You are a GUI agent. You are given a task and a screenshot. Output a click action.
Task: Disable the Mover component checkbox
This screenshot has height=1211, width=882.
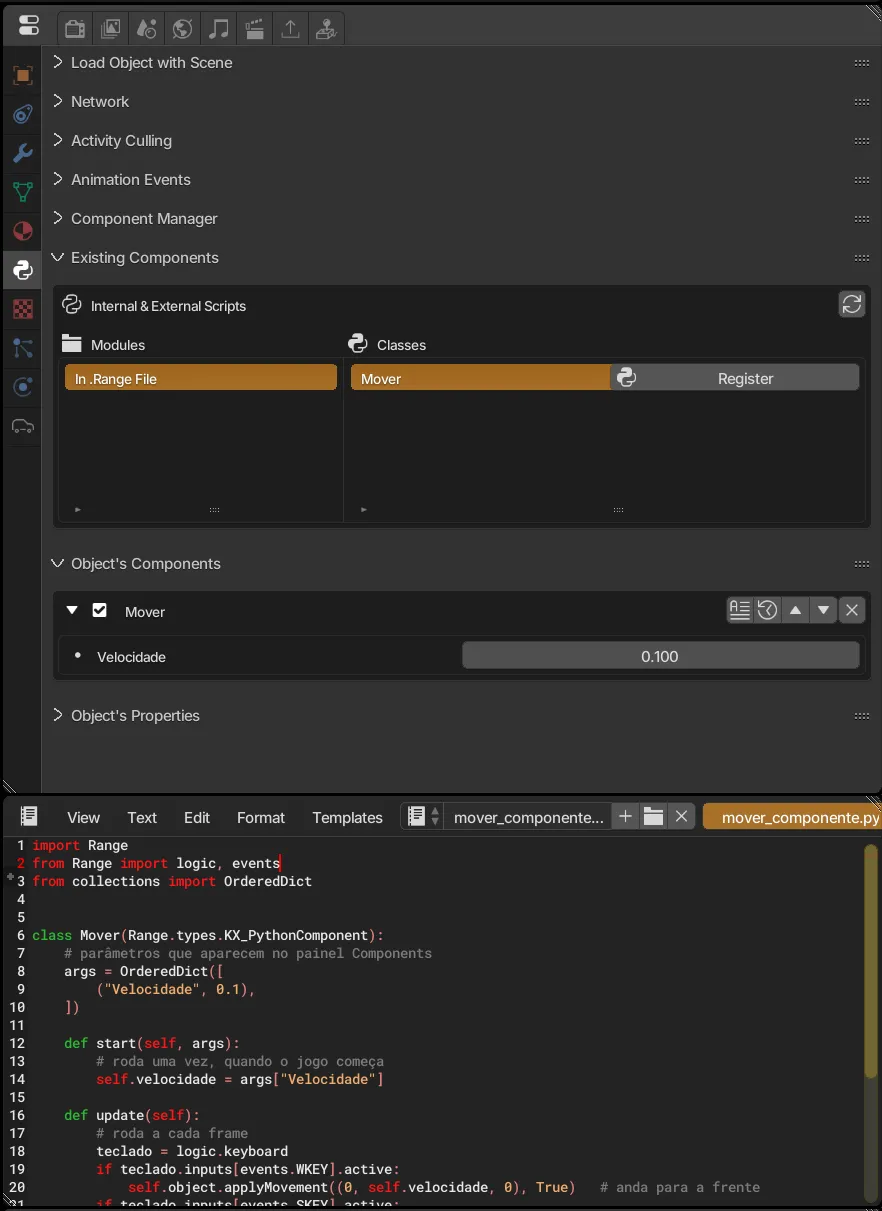point(99,610)
